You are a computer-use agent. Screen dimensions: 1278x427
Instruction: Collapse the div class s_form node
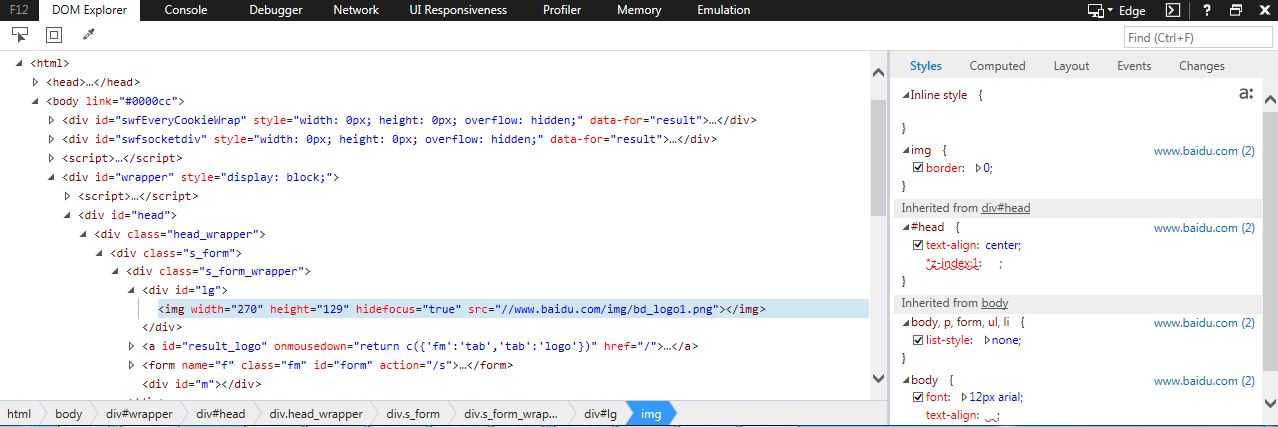(x=100, y=253)
